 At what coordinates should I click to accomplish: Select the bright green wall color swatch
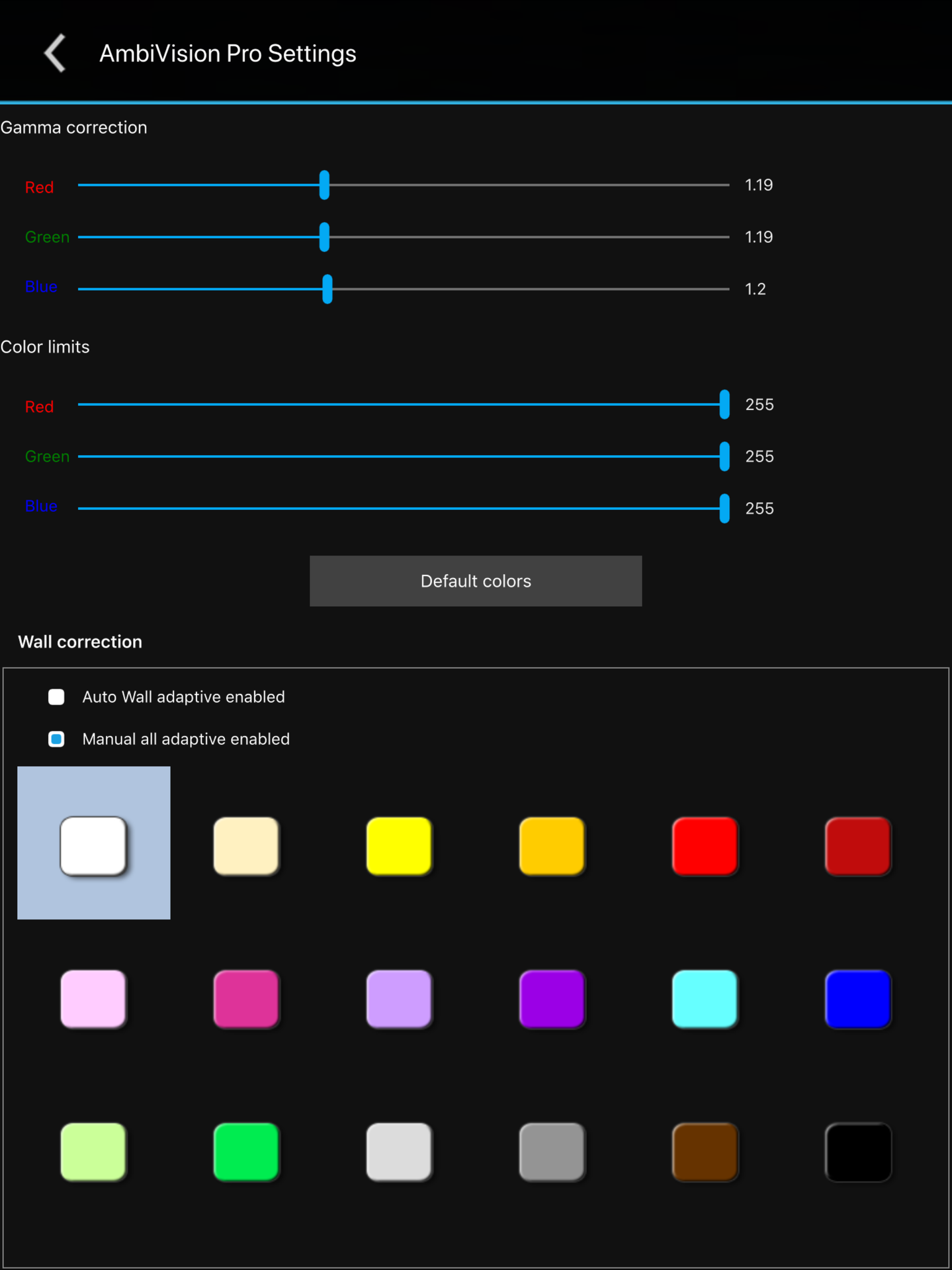(246, 1152)
